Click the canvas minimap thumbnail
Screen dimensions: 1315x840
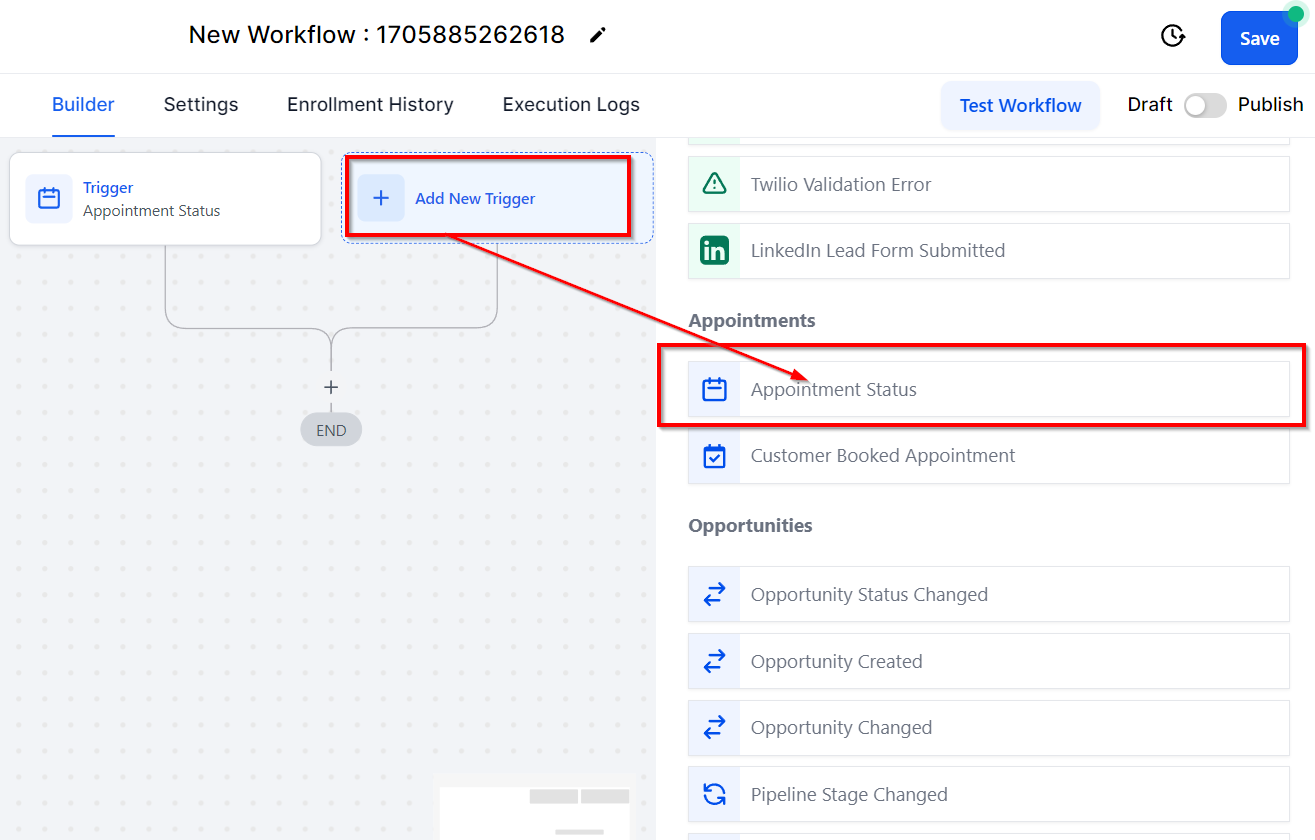pyautogui.click(x=535, y=813)
